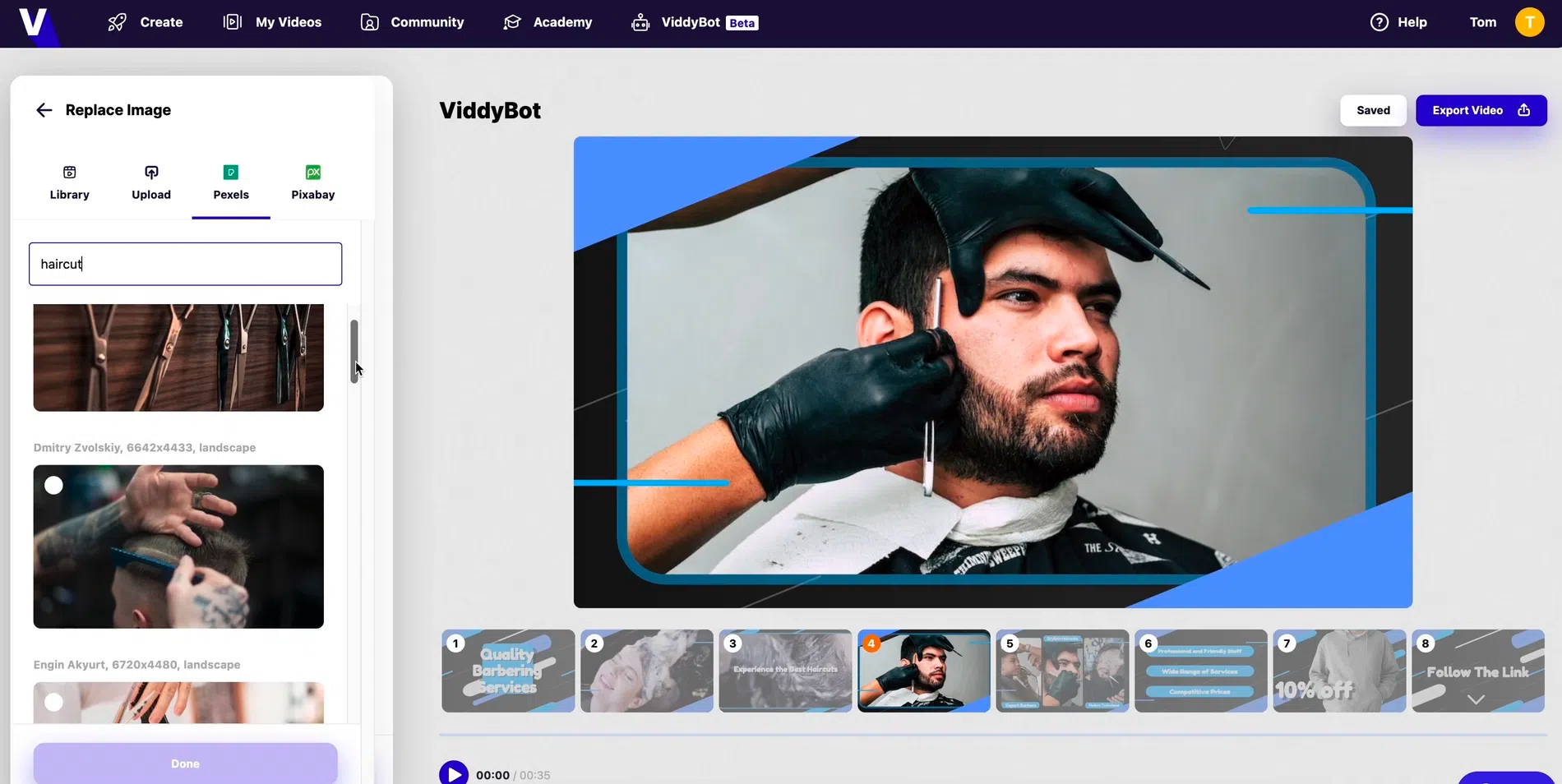Click the video progress bar
The width and height of the screenshot is (1562, 784).
[992, 734]
